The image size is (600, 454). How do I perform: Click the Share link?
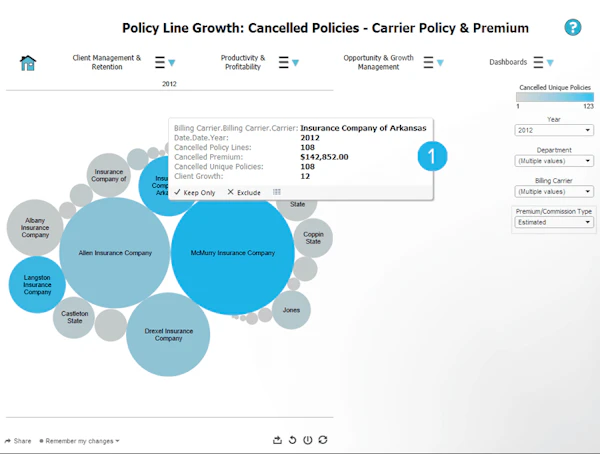[18, 441]
